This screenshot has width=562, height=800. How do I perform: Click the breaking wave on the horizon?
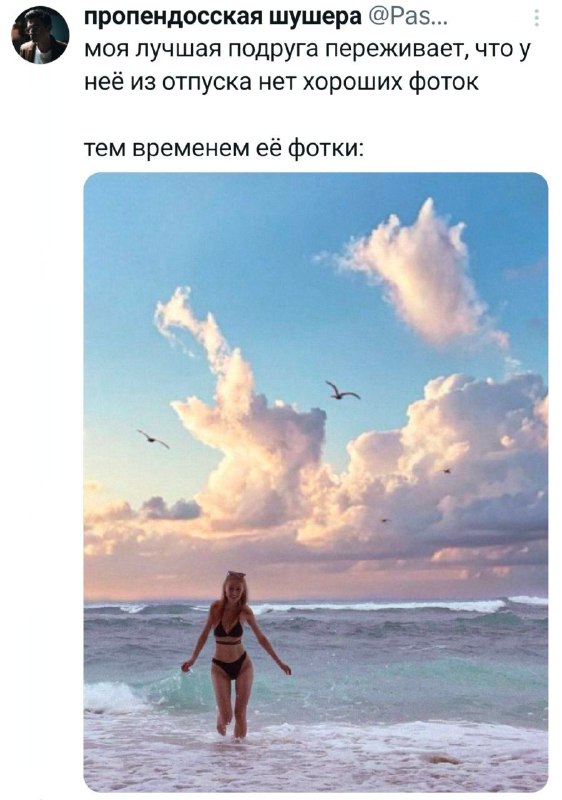click(377, 606)
